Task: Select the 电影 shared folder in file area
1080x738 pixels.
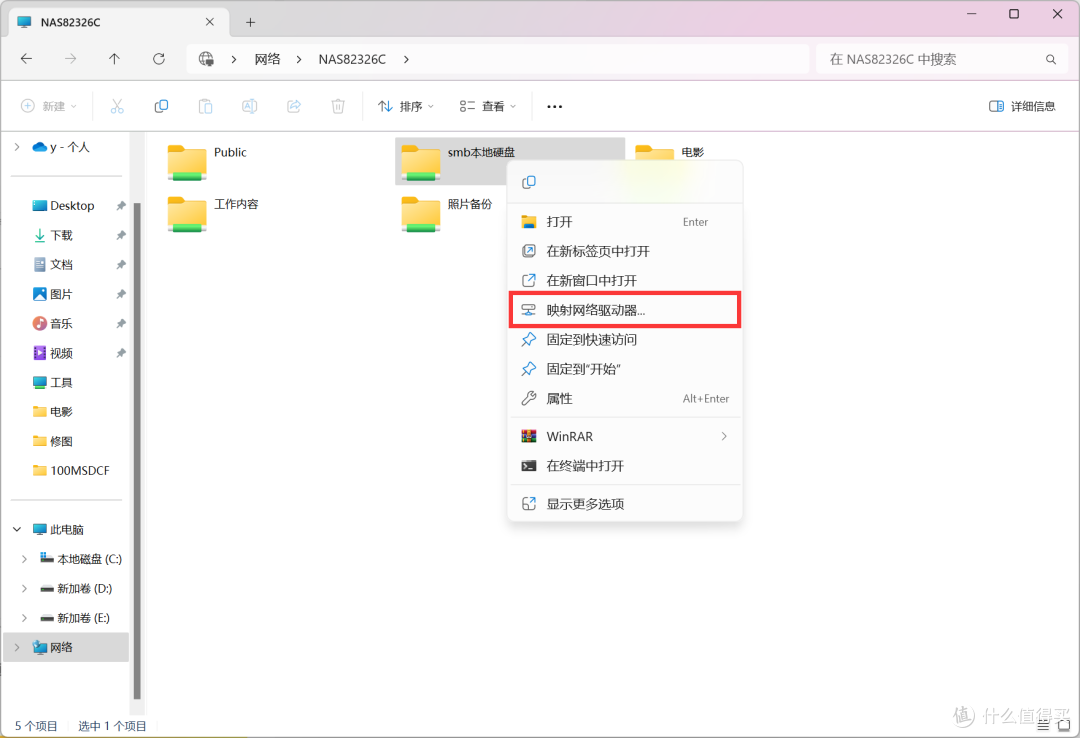Action: pos(669,152)
